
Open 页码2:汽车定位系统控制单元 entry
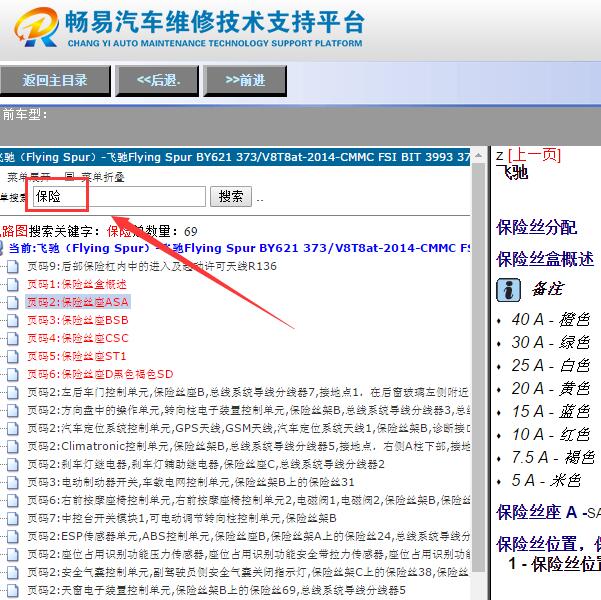(248, 428)
